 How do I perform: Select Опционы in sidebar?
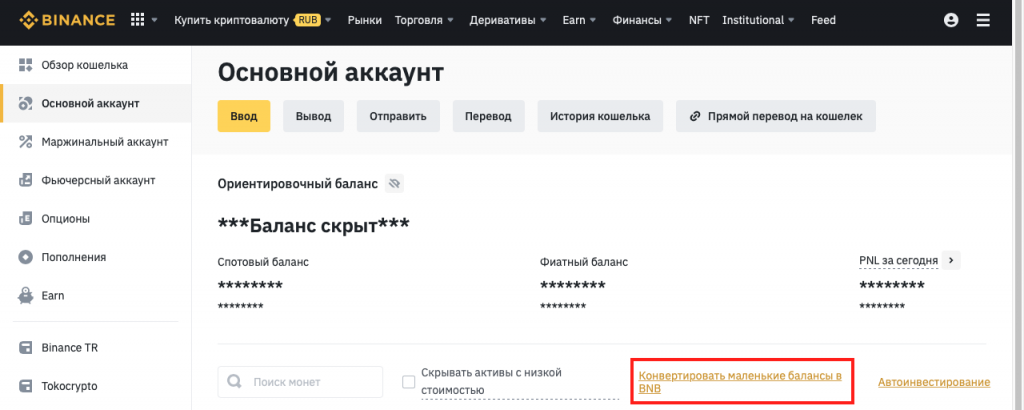click(96, 219)
